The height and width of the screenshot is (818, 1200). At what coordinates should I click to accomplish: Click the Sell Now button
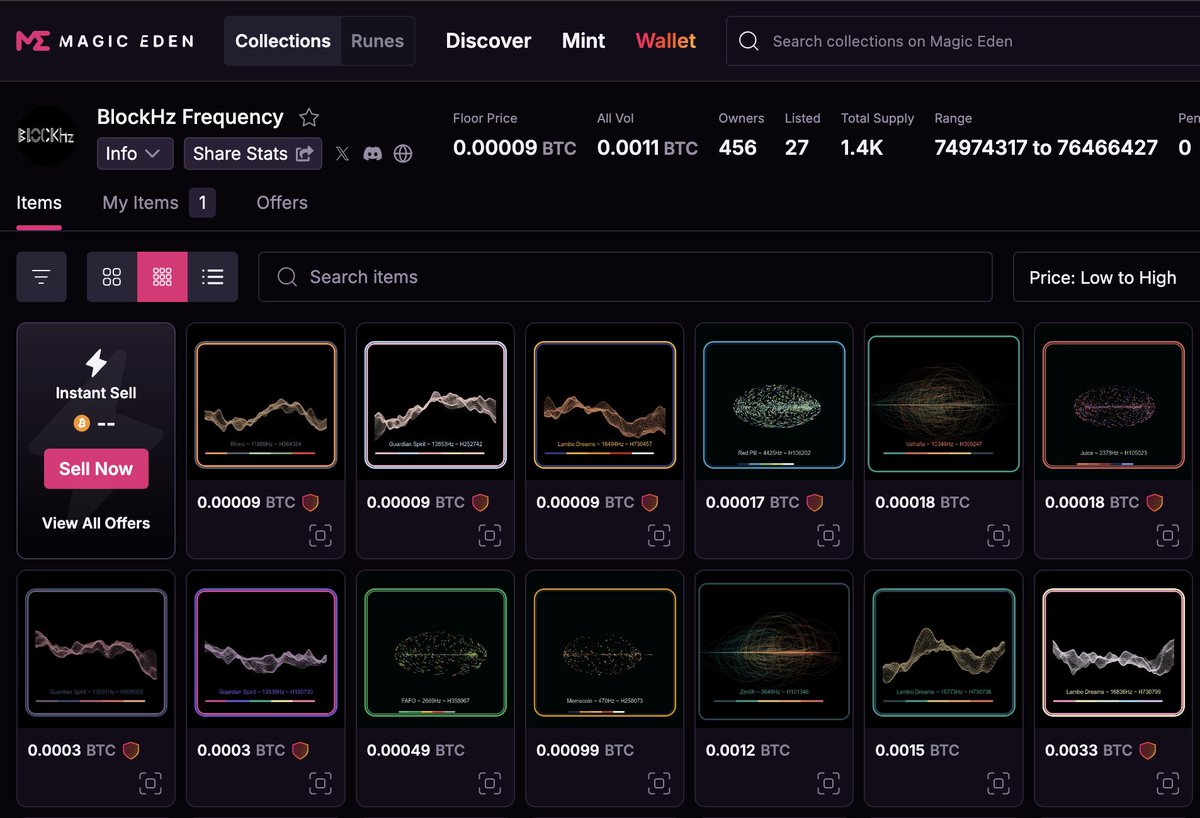coord(96,469)
